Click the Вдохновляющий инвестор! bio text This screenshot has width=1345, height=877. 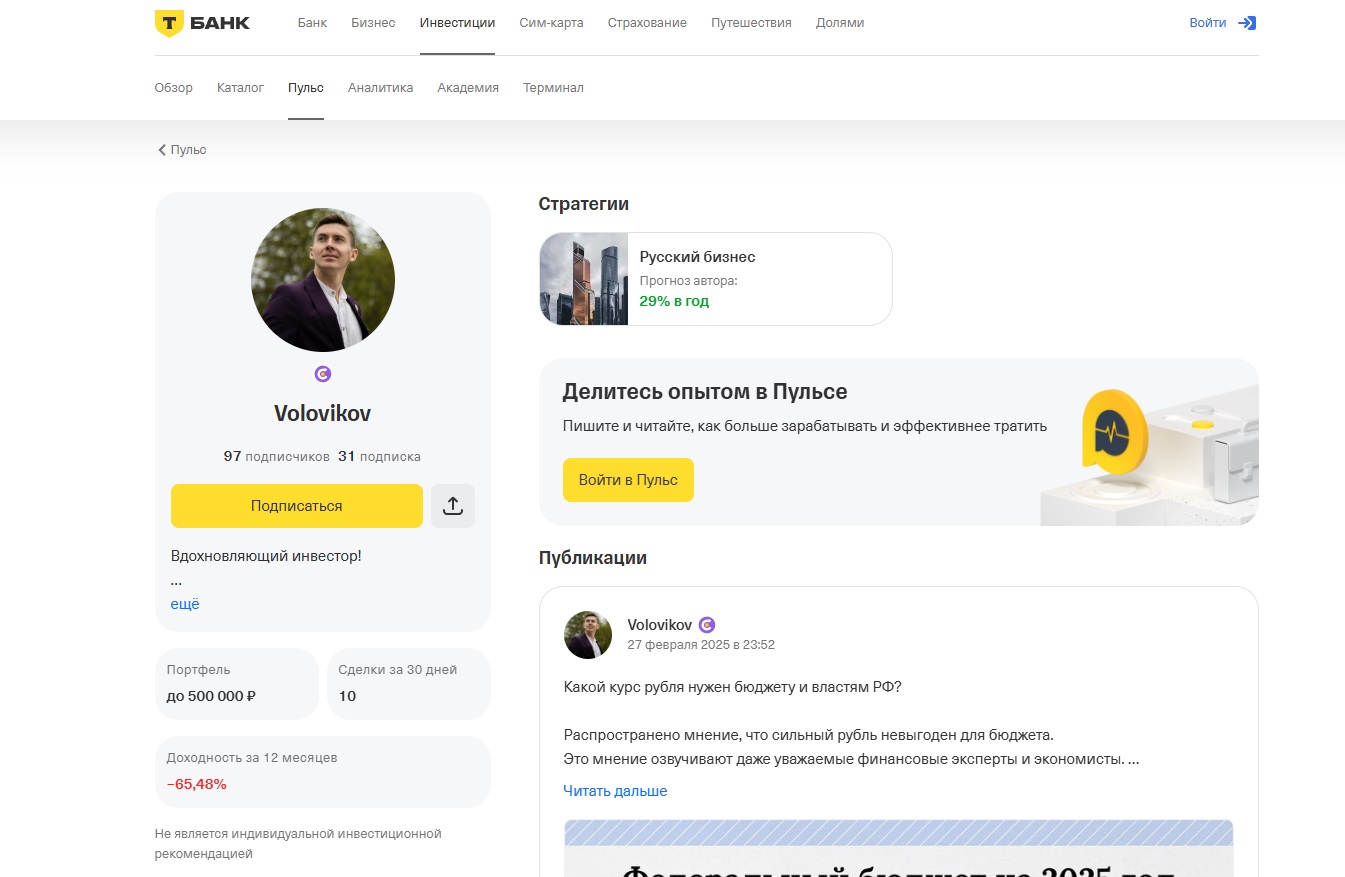pyautogui.click(x=266, y=556)
